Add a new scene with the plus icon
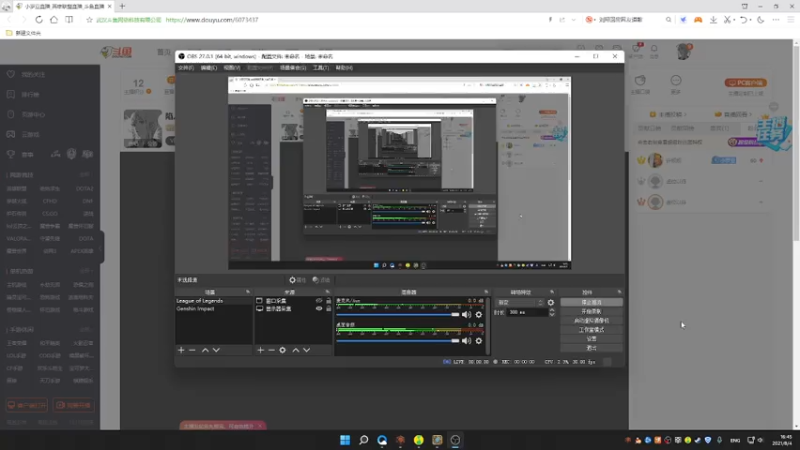The height and width of the screenshot is (450, 800). coord(181,350)
